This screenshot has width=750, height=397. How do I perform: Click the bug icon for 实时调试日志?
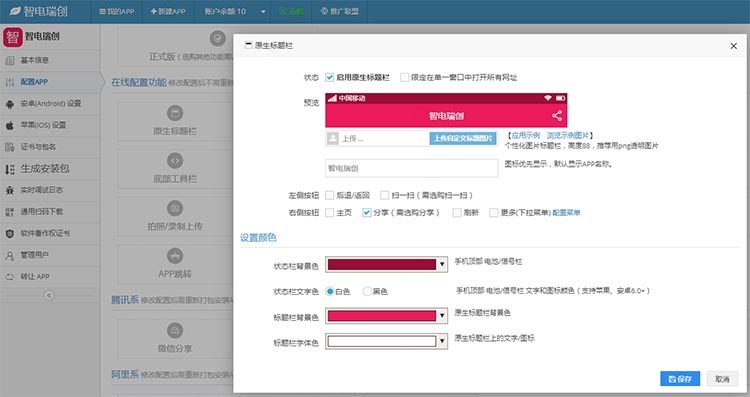pyautogui.click(x=10, y=190)
